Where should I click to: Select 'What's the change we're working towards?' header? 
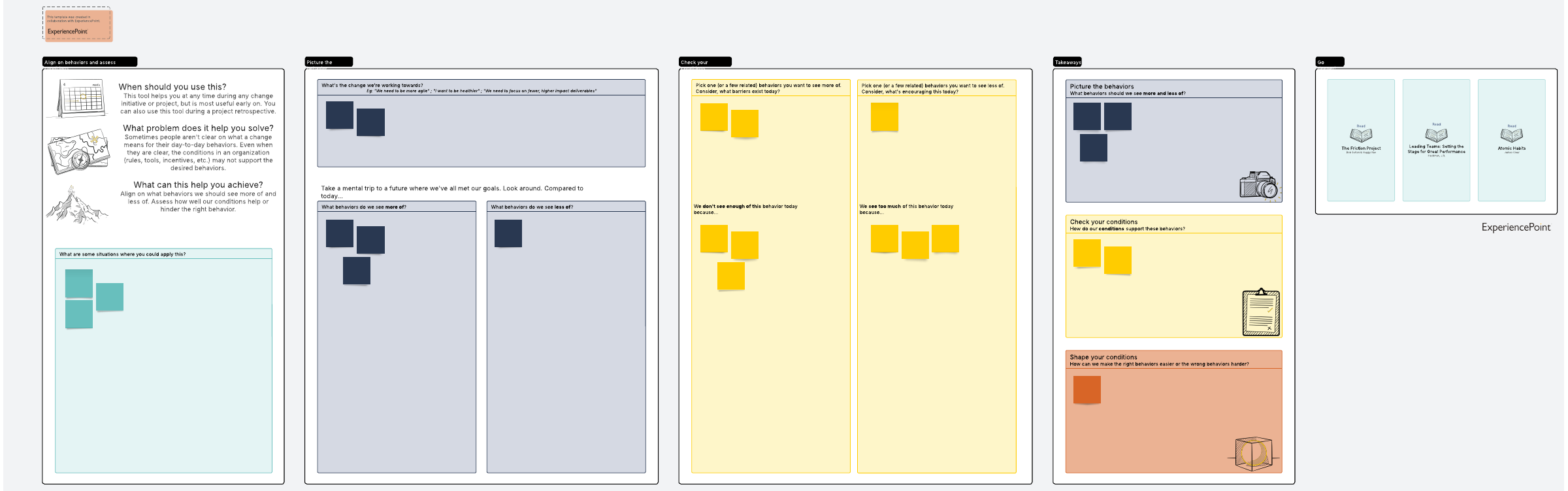point(372,85)
